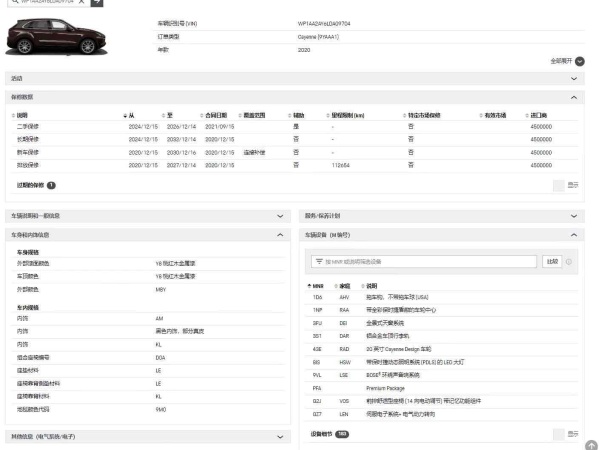600x450 pixels.
Task: Sort warranty table by 合同日期 column
Action: [214, 115]
